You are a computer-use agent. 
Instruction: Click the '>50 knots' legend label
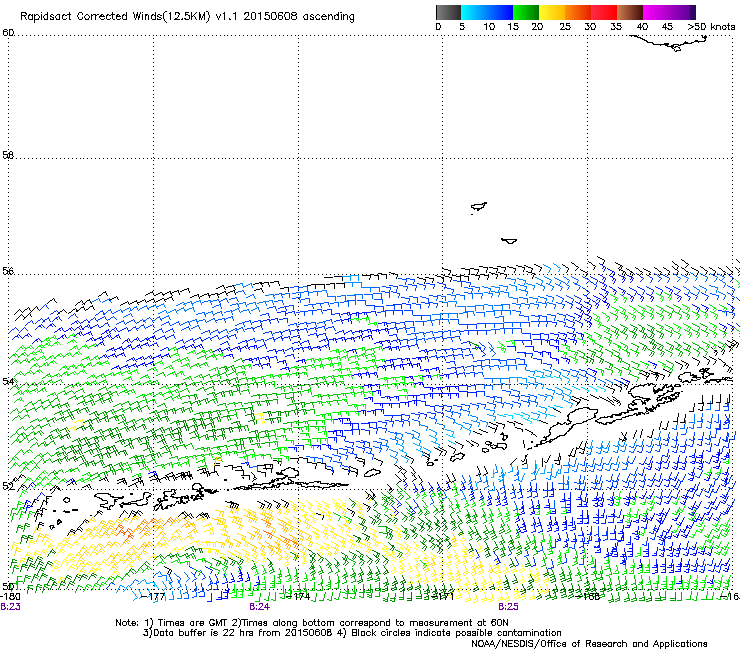(711, 27)
